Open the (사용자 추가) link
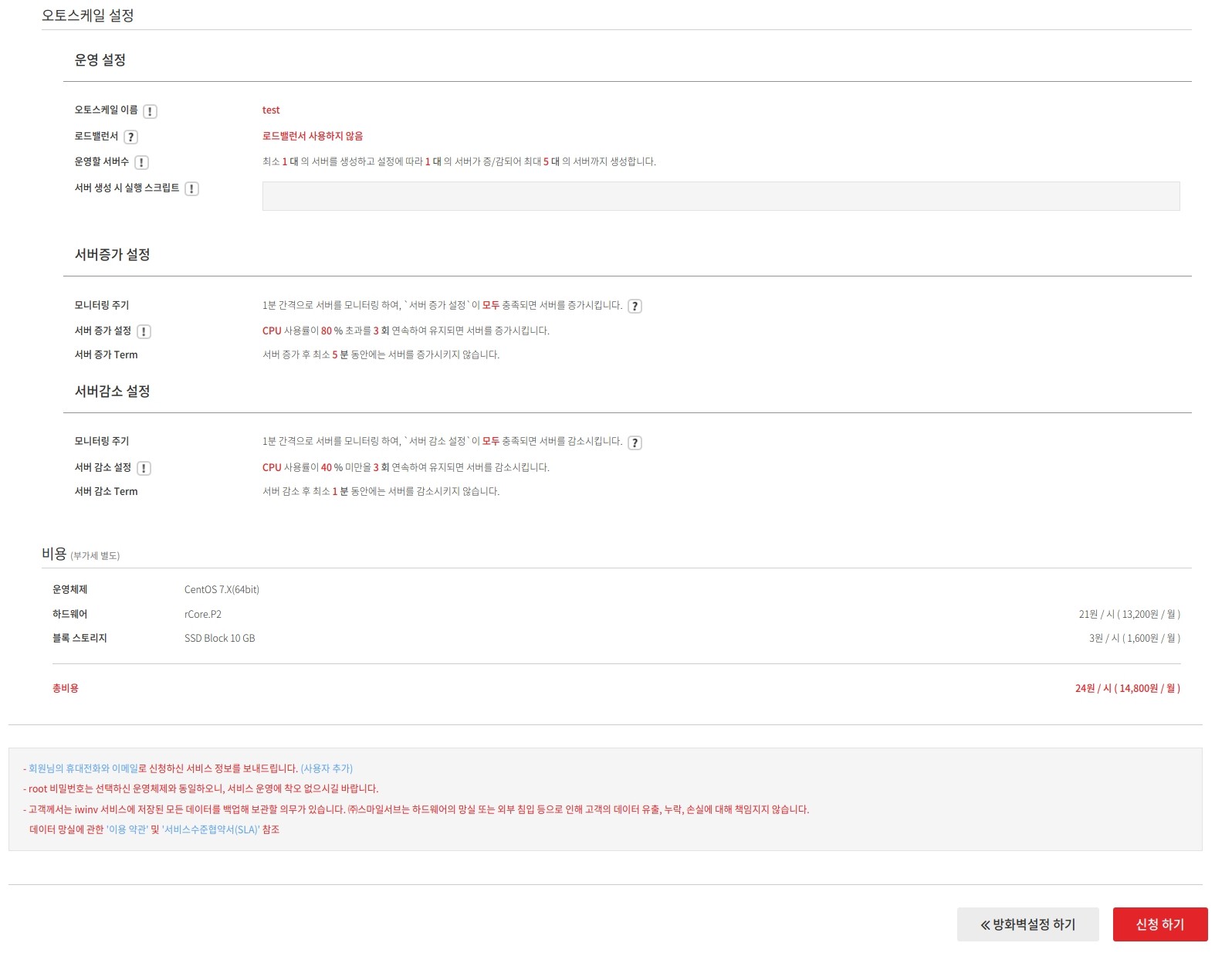 pos(327,768)
